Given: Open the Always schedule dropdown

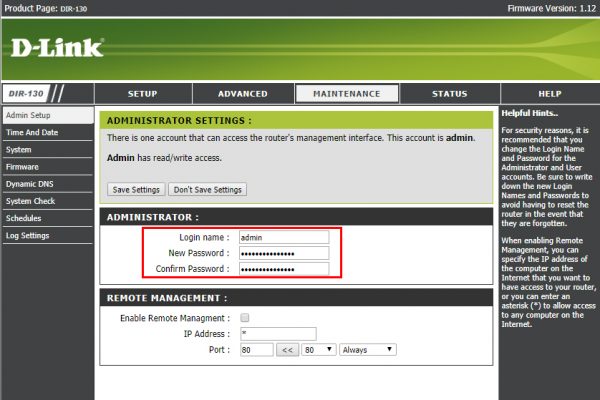Looking at the screenshot, I should [368, 350].
